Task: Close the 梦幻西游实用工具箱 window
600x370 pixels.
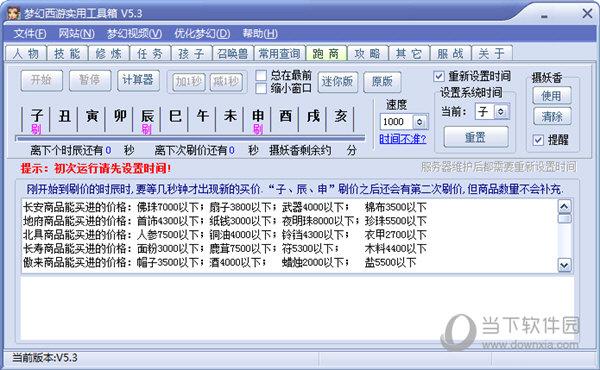Action: pos(587,14)
